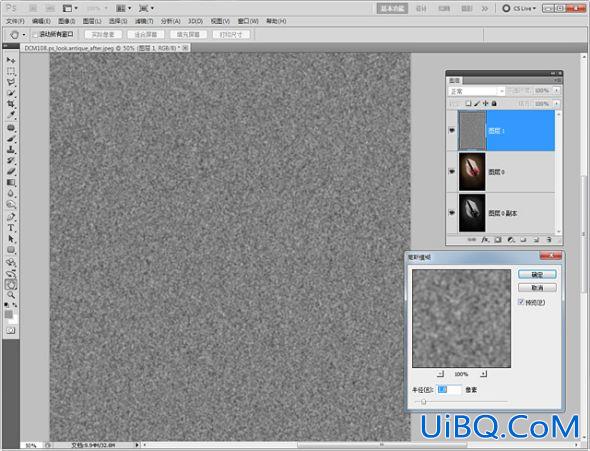Click the foreground color swatch in toolbox
This screenshot has height=451, width=590.
(x=9, y=314)
